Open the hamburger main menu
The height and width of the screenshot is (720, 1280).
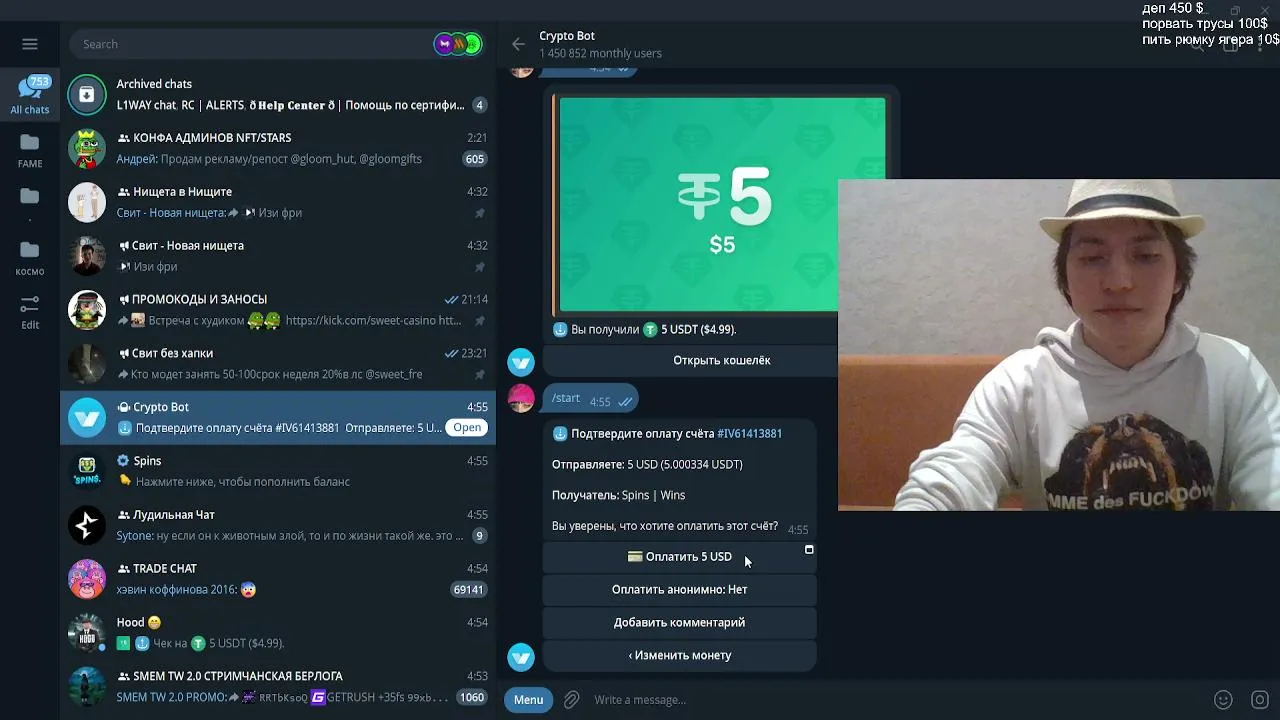pyautogui.click(x=30, y=44)
